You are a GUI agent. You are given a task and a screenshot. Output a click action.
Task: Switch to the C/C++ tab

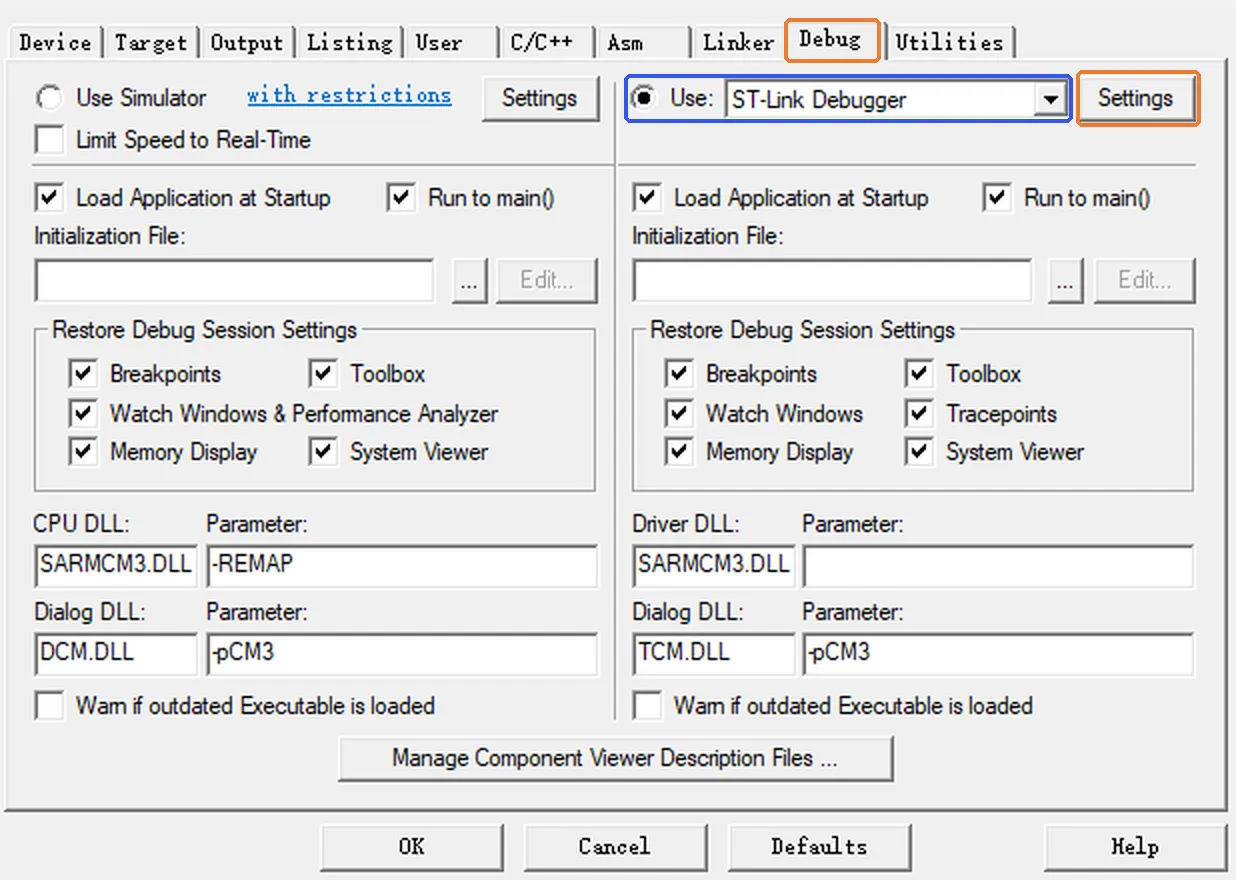point(542,43)
